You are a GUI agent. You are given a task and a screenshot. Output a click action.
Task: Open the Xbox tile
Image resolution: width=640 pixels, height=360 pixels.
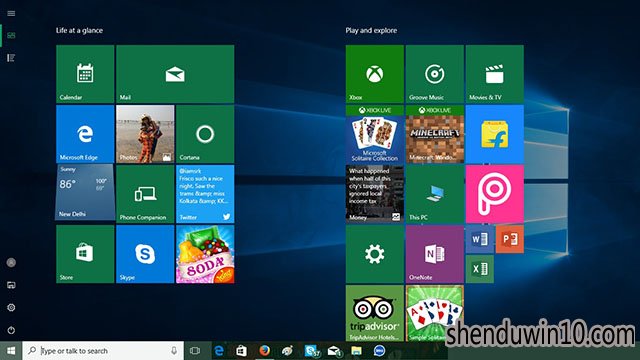pos(375,74)
